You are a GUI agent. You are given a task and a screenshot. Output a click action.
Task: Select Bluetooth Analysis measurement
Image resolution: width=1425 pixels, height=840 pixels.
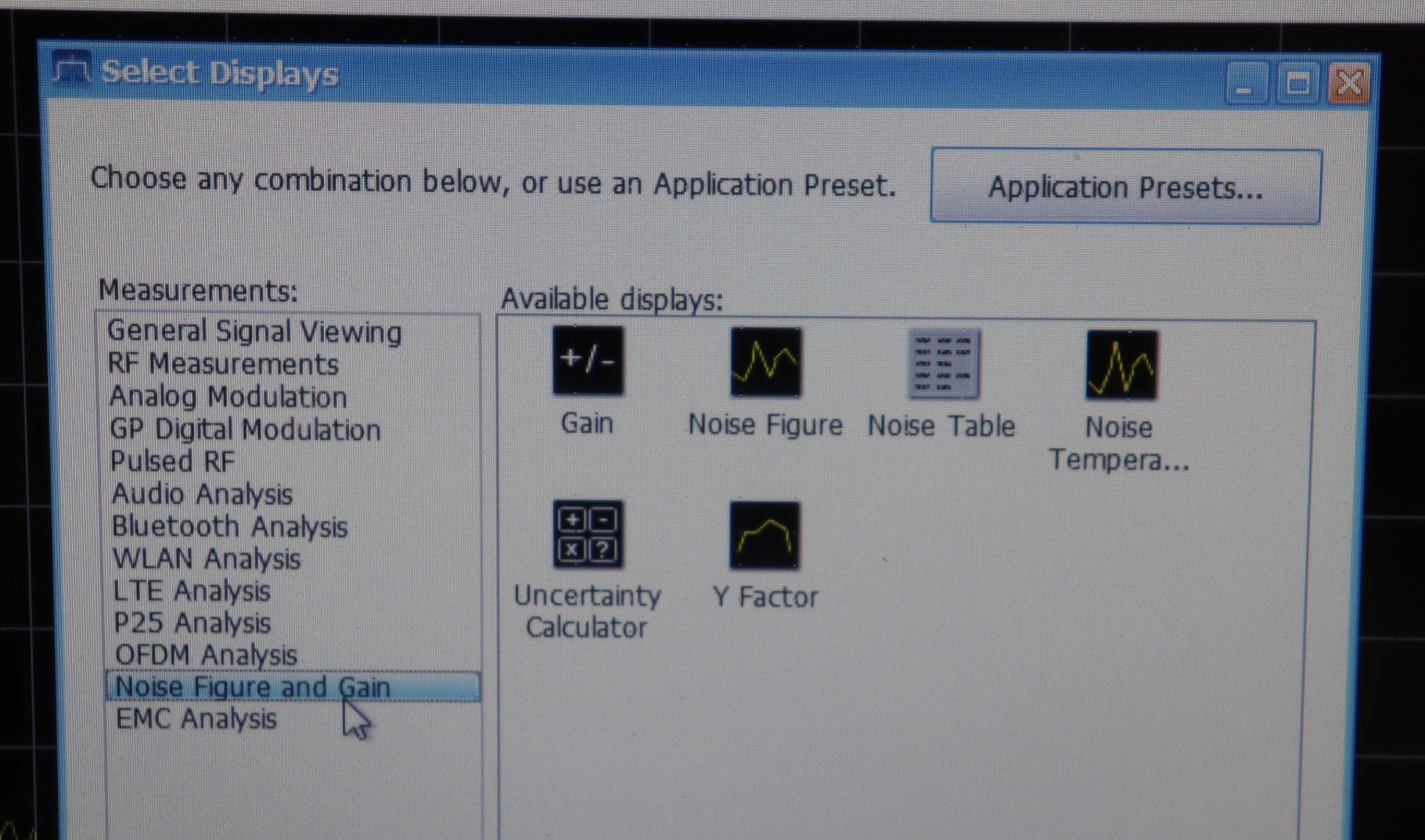(x=230, y=526)
